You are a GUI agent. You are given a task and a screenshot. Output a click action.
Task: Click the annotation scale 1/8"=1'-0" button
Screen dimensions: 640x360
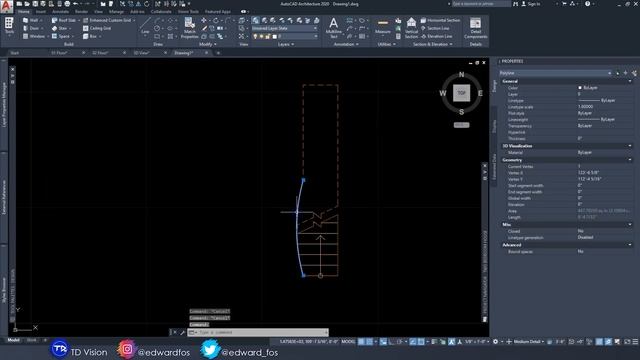pos(476,342)
